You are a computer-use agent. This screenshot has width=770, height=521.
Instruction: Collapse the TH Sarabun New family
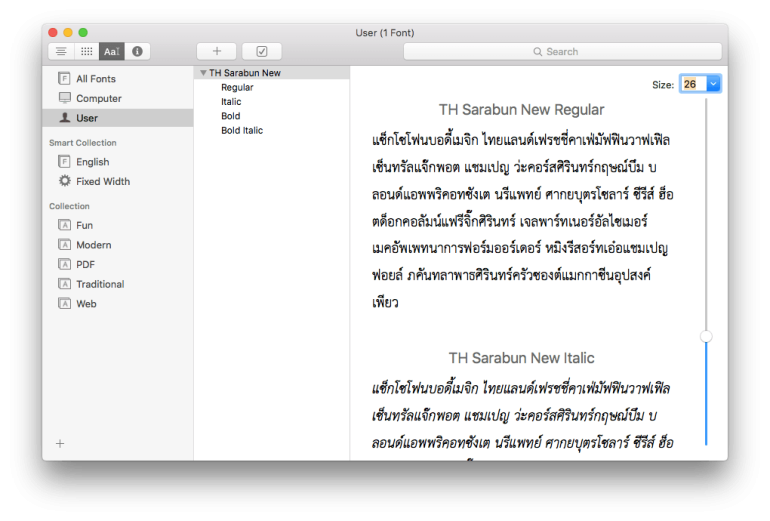click(x=203, y=73)
